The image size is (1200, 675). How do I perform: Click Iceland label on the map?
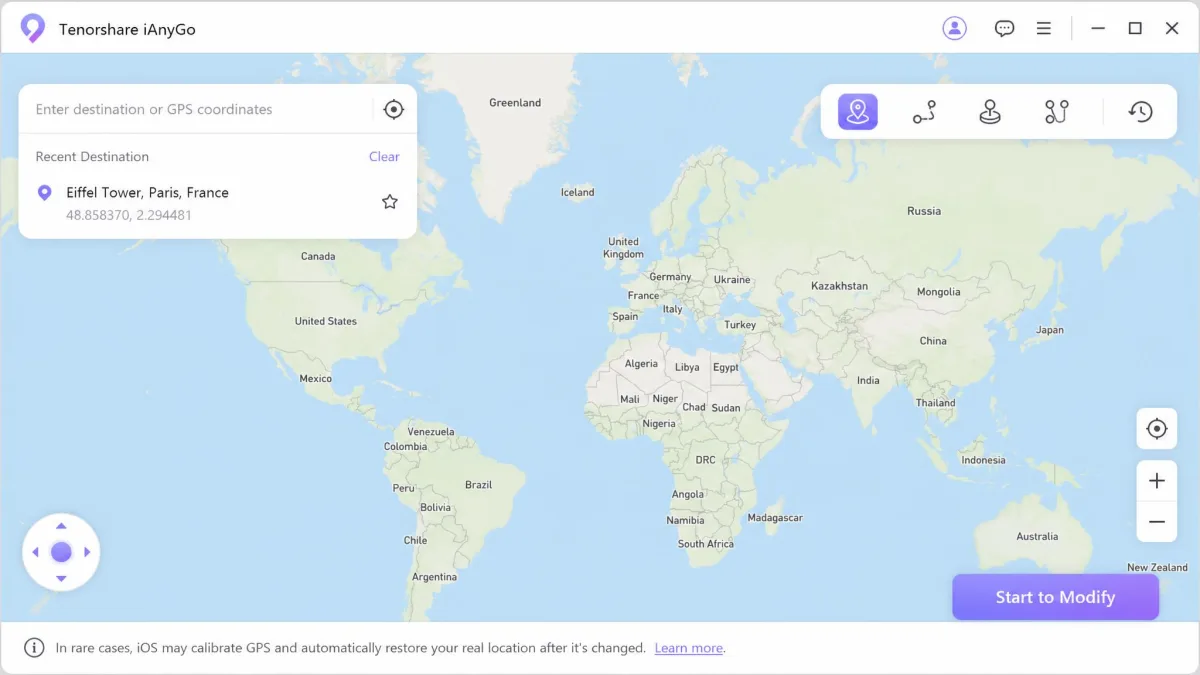(577, 192)
